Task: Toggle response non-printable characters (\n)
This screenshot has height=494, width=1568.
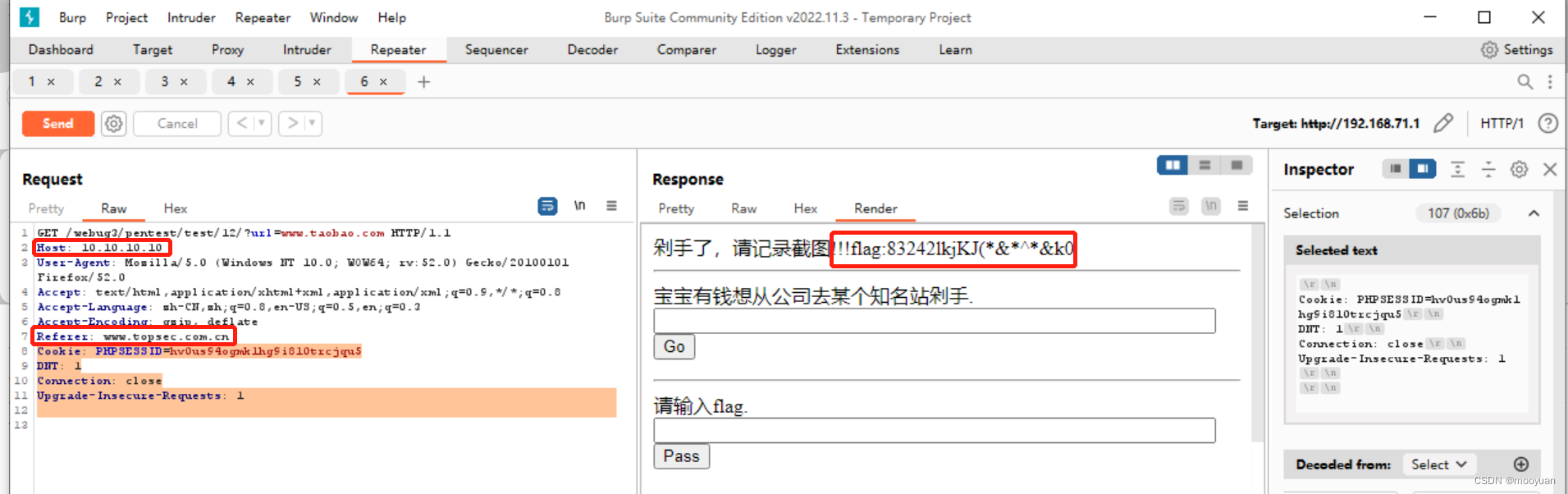Action: click(x=1211, y=206)
